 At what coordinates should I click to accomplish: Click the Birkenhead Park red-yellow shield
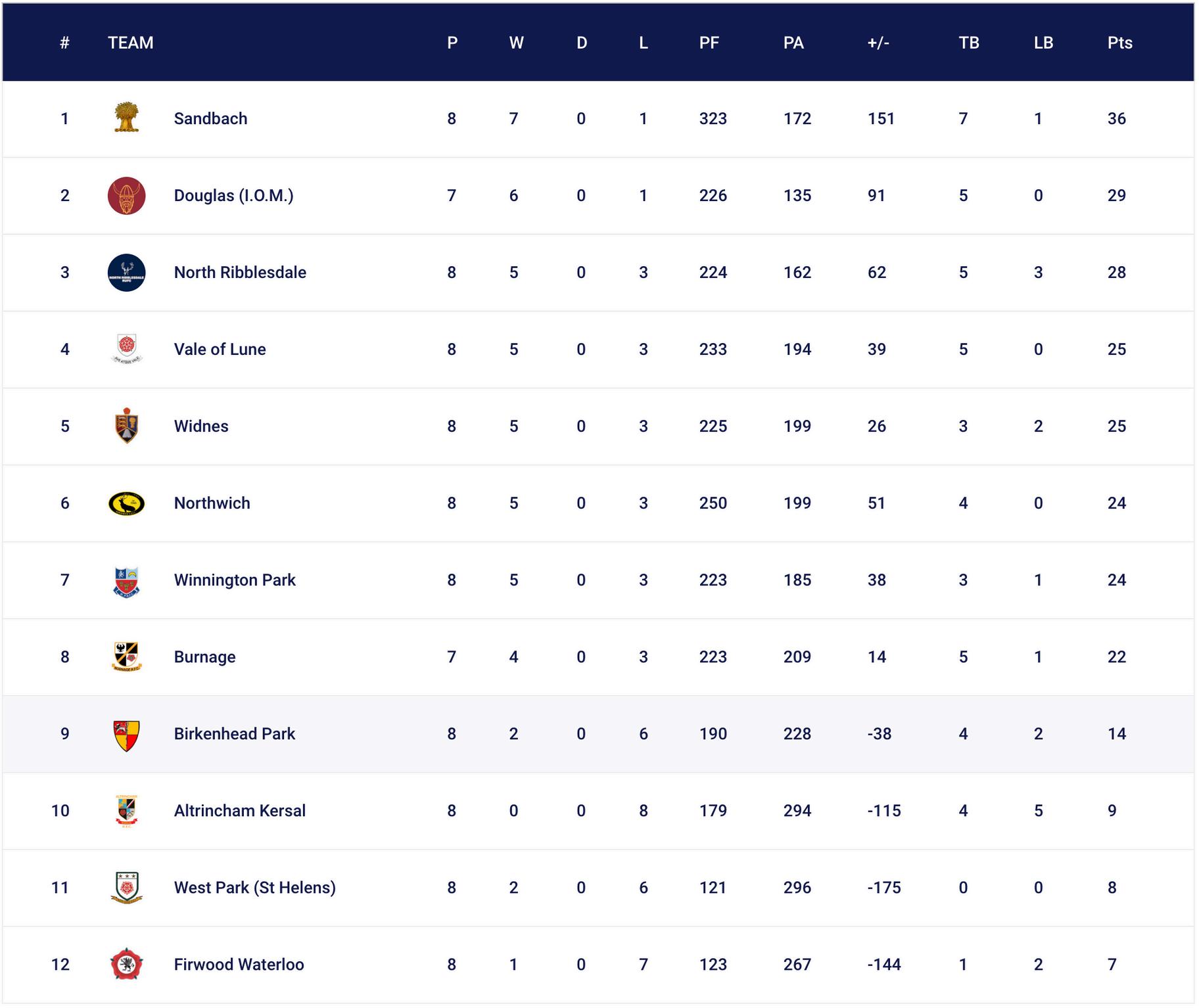tap(126, 734)
